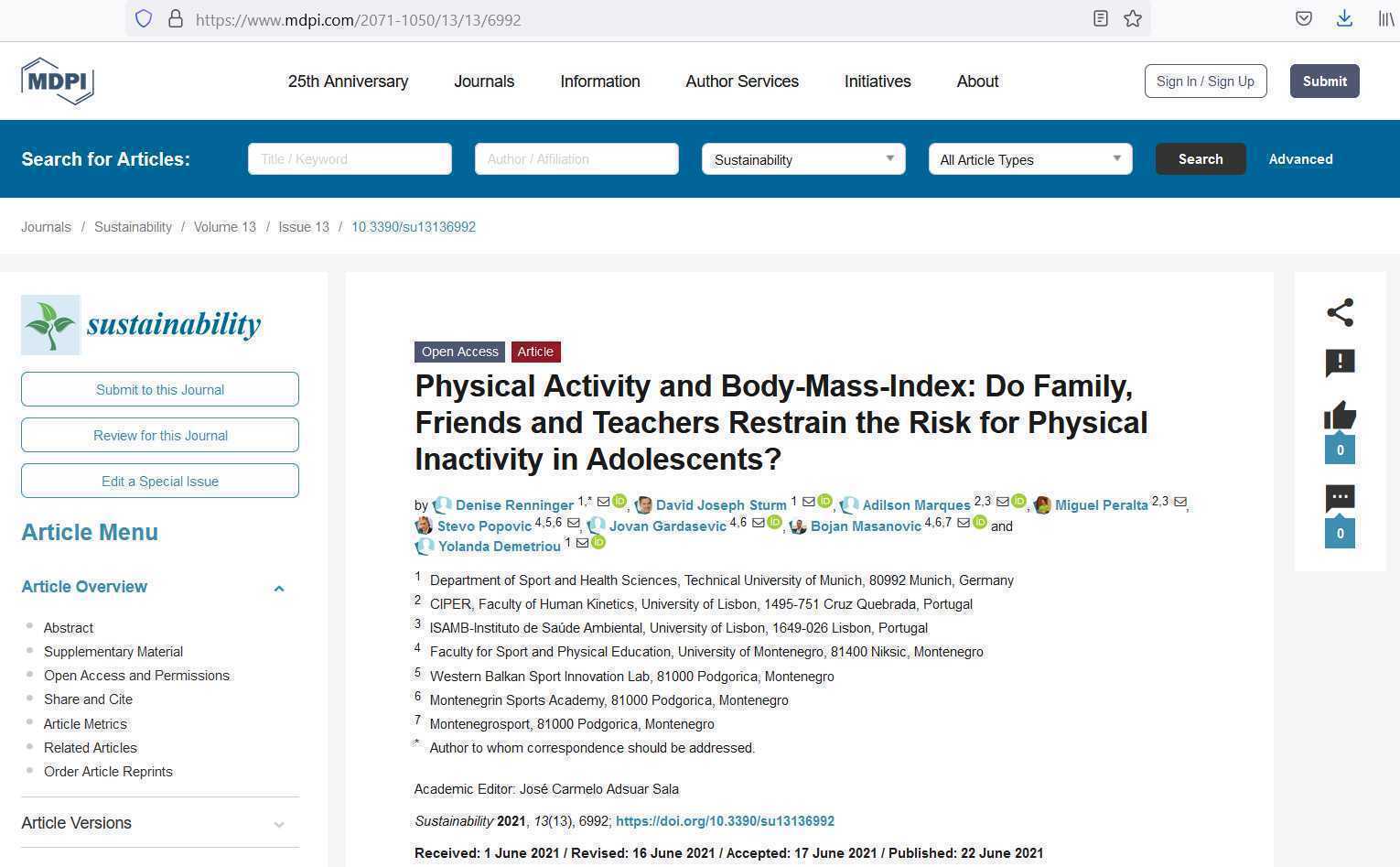This screenshot has height=867, width=1400.
Task: Click the MDPI logo
Action: click(58, 81)
